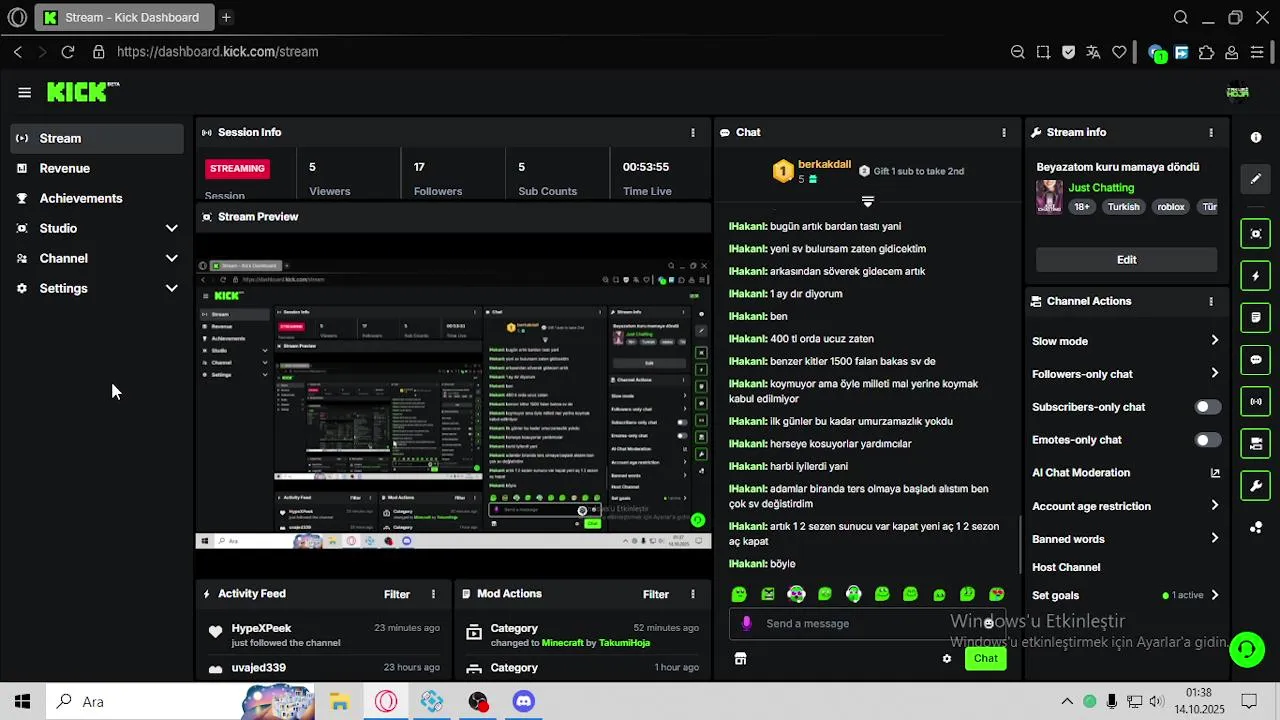This screenshot has height=720, width=1280.
Task: Toggle Subscribers-only chat switch
Action: (x=1208, y=407)
